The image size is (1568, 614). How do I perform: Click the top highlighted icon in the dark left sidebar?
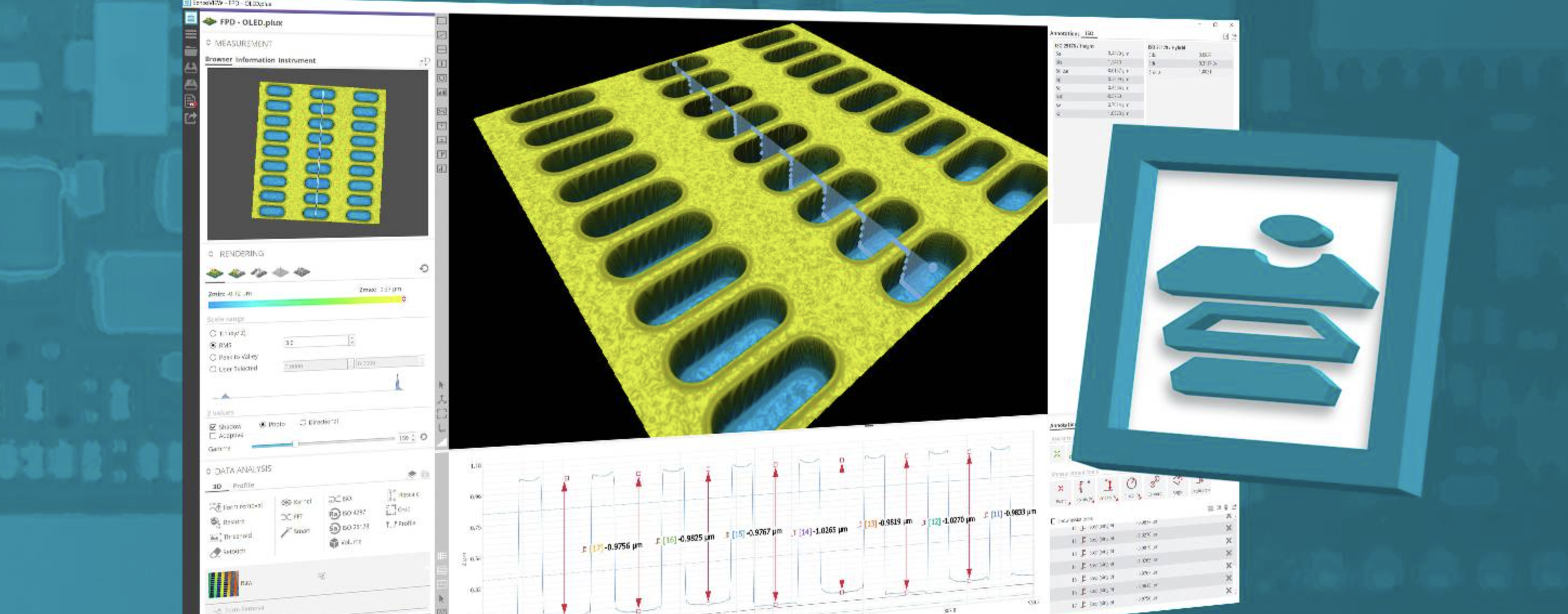[191, 18]
